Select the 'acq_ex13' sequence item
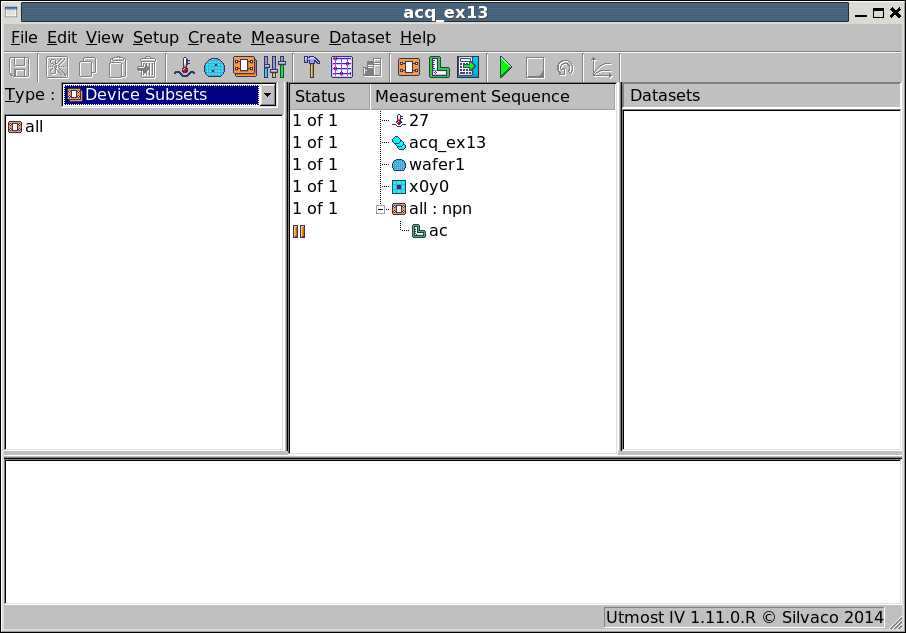 click(x=447, y=143)
